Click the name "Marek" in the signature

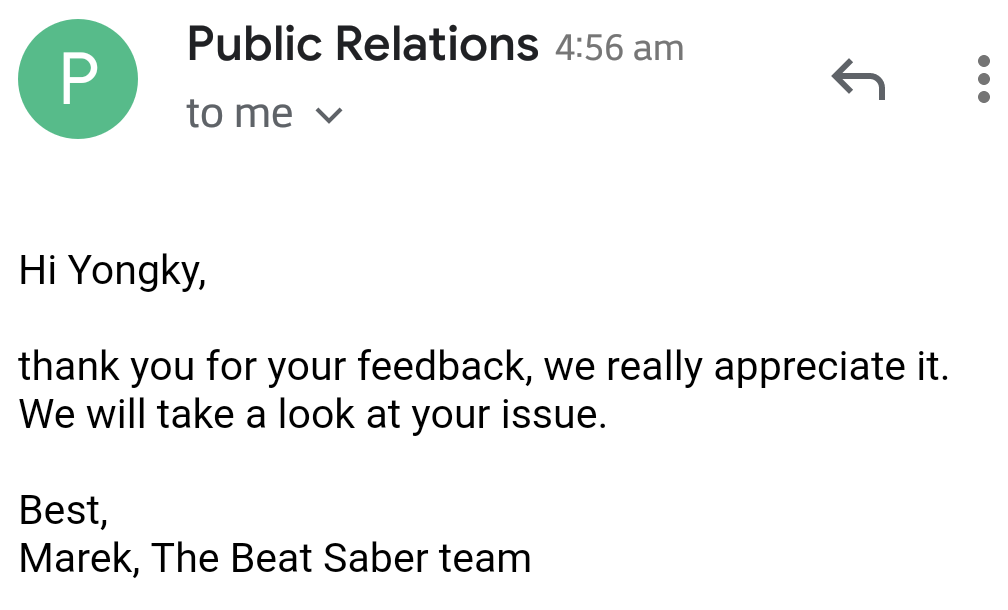tap(78, 557)
